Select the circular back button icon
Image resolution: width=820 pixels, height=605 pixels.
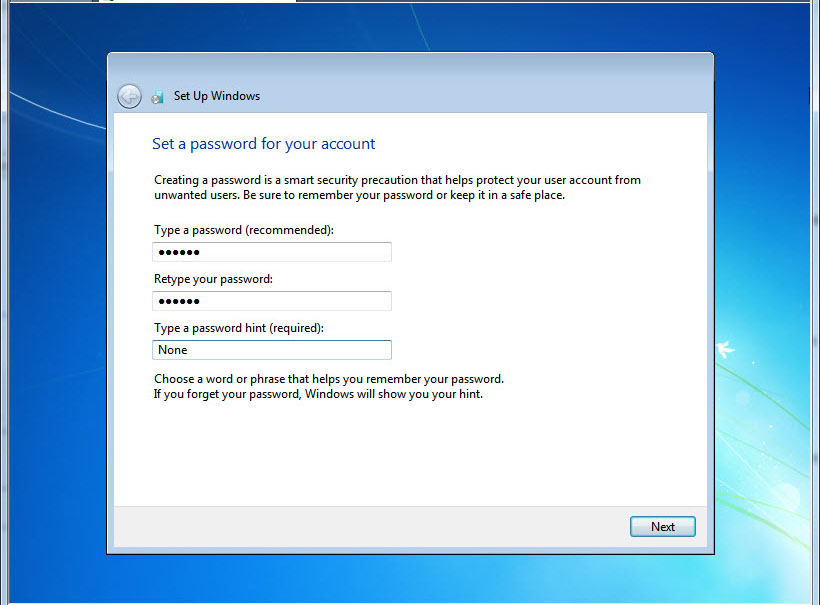[129, 95]
